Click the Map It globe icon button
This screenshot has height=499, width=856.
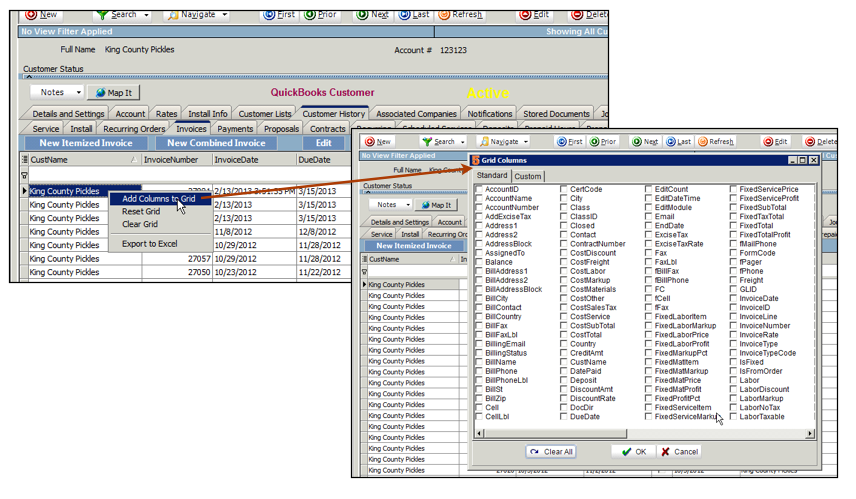113,93
